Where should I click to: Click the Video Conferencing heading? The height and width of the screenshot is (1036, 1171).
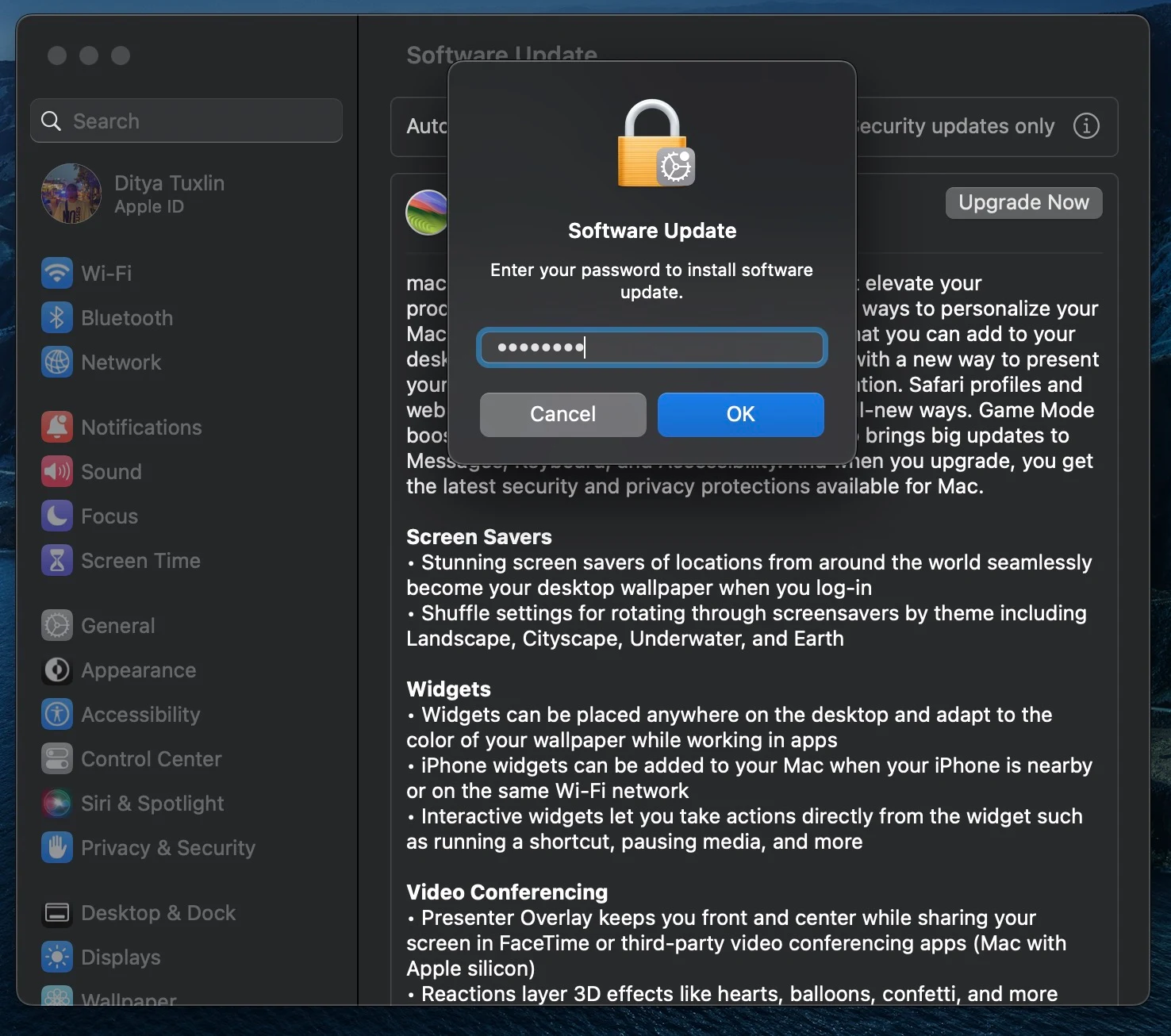coord(507,892)
